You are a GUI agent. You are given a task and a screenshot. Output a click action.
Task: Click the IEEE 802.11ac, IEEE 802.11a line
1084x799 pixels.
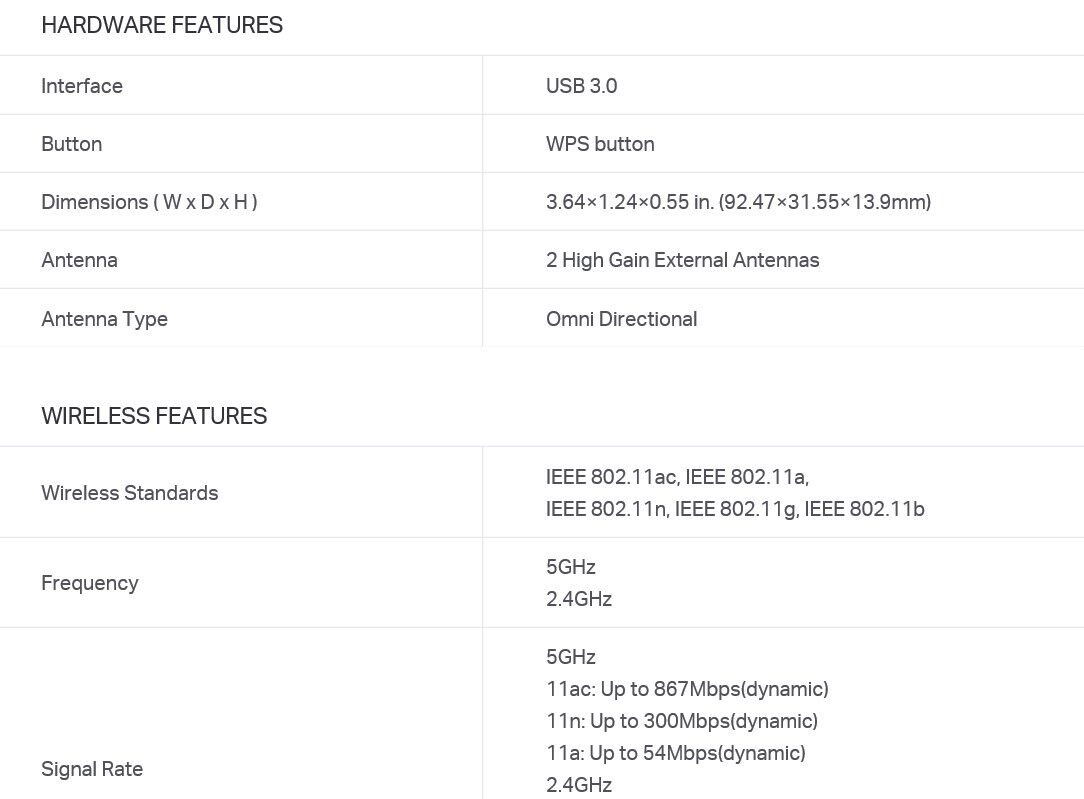click(x=678, y=477)
